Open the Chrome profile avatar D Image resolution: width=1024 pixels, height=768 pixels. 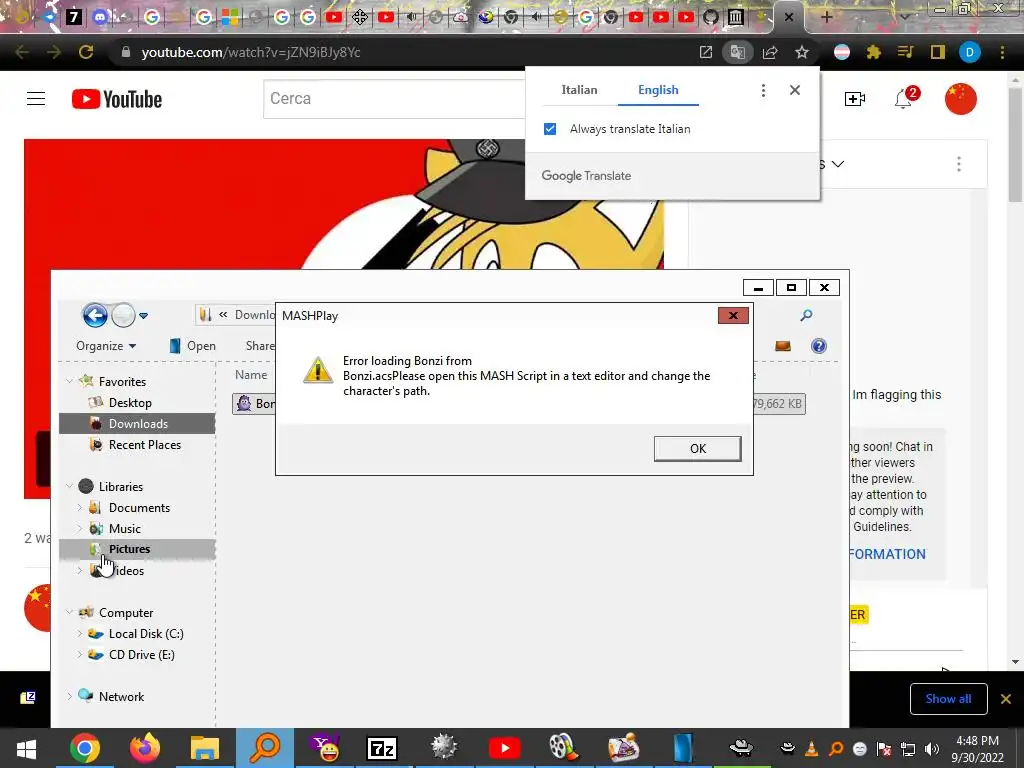coord(970,52)
